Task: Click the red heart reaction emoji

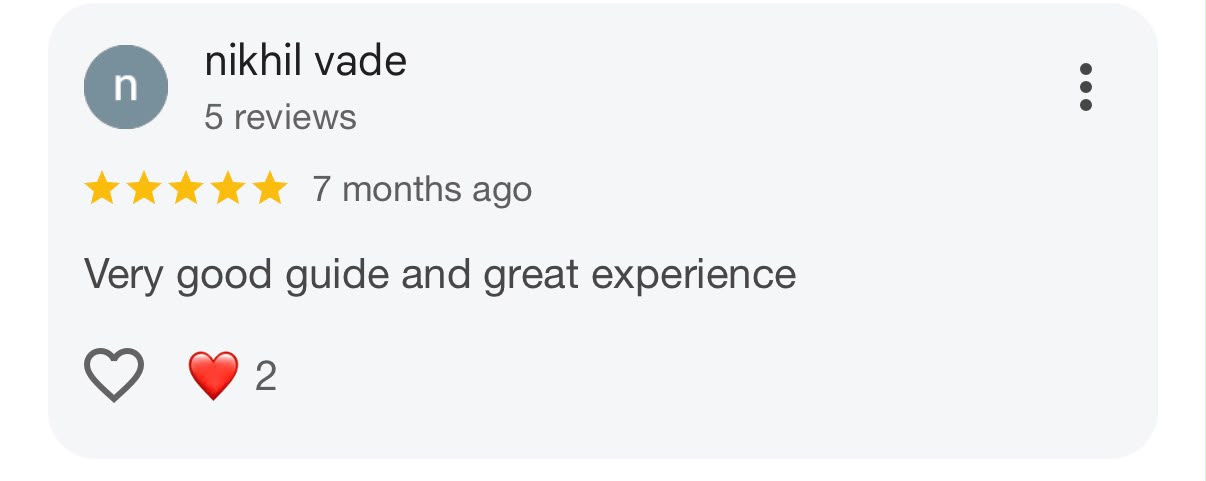Action: [x=214, y=376]
